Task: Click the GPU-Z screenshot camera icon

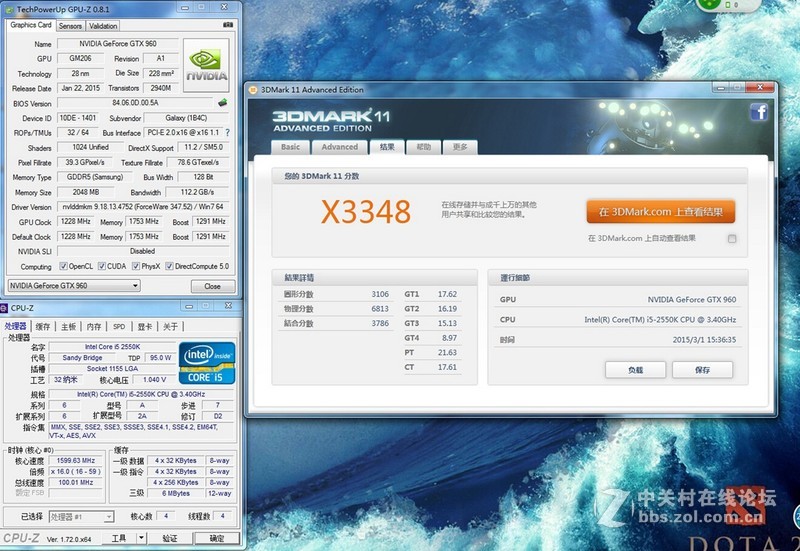Action: (228, 25)
